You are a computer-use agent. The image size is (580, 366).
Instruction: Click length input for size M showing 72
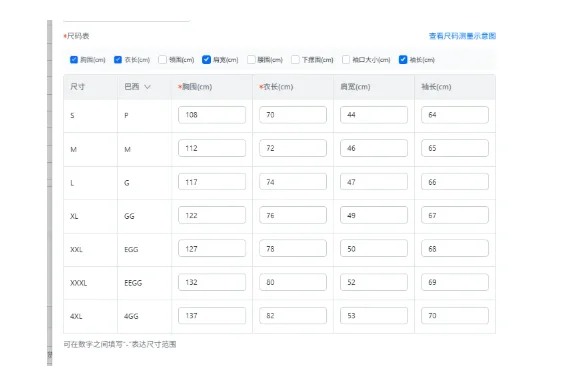click(x=293, y=148)
